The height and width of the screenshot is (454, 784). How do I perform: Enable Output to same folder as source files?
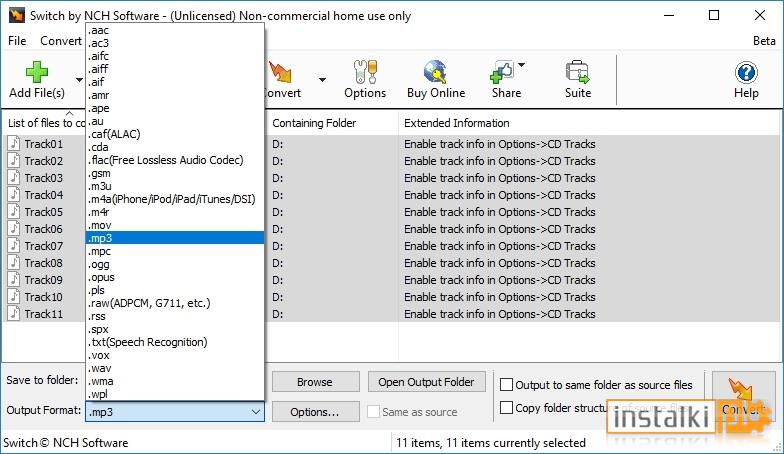point(506,384)
